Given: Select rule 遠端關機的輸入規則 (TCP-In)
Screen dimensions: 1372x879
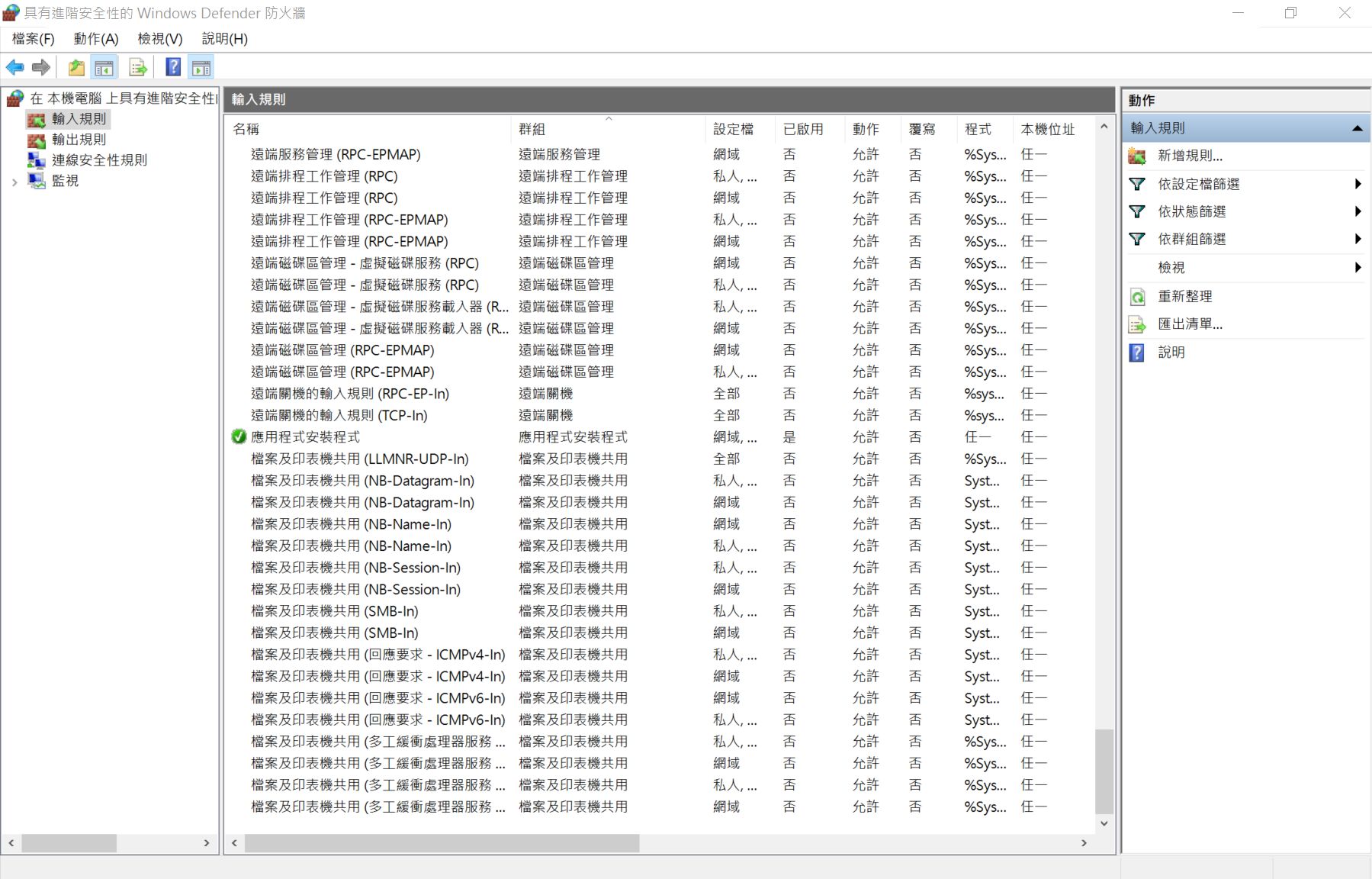Looking at the screenshot, I should (339, 415).
